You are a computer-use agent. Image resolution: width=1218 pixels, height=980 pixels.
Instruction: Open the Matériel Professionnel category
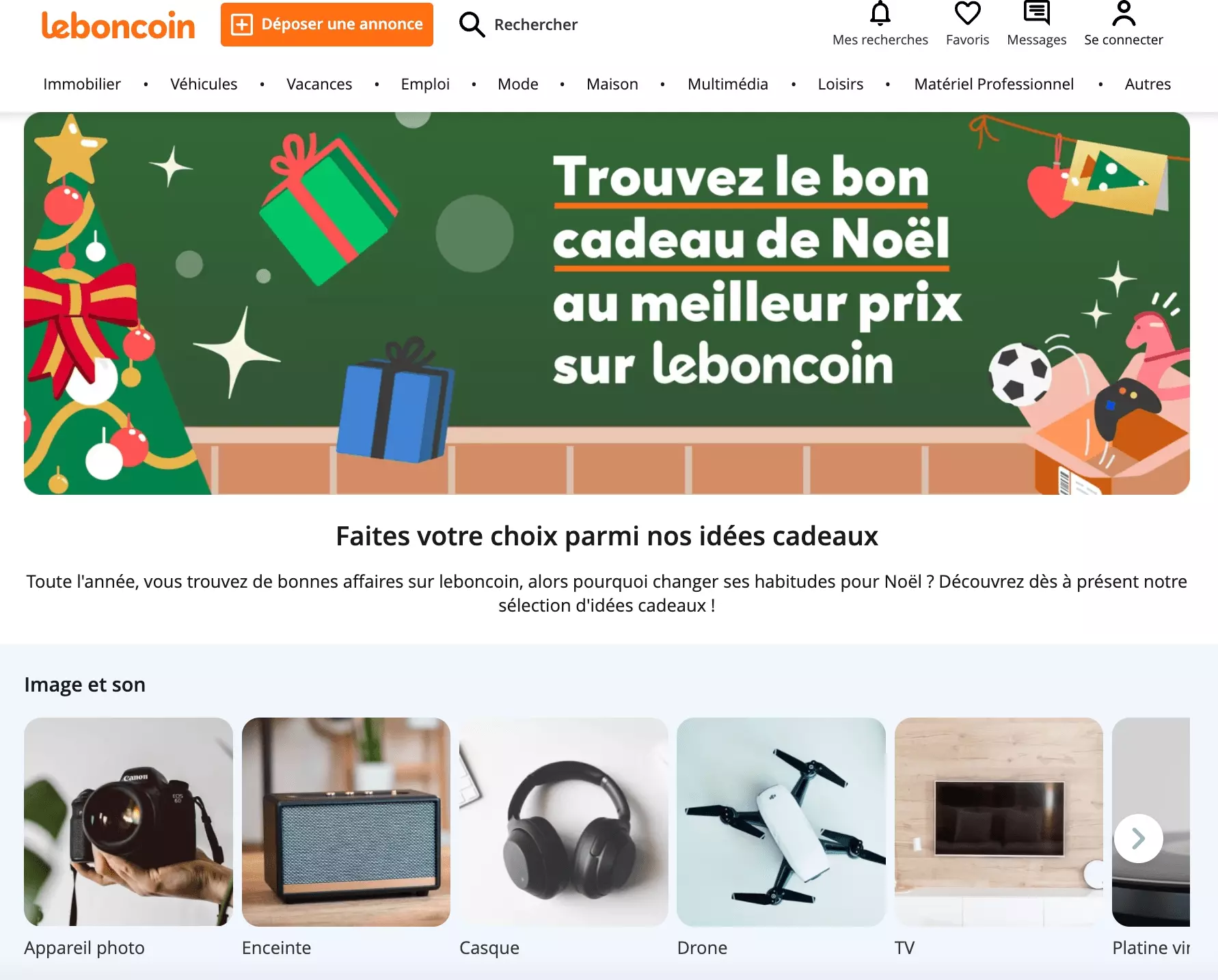(994, 84)
